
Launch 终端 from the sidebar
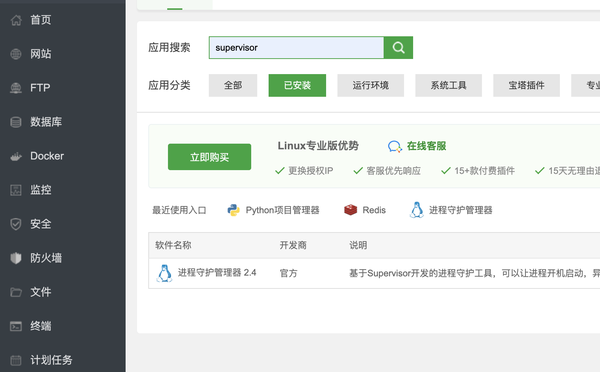[x=41, y=326]
